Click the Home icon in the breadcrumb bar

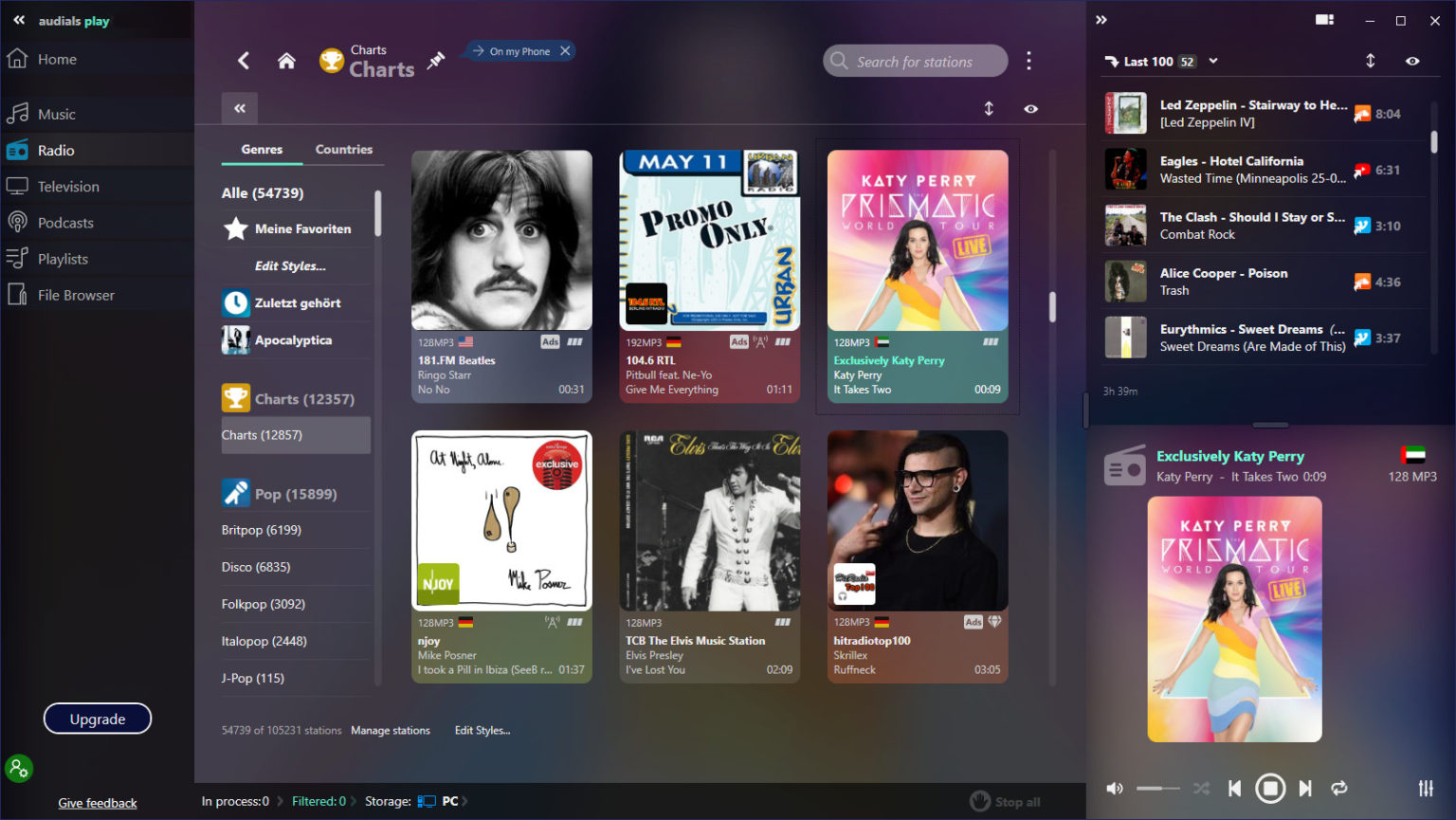[x=286, y=60]
